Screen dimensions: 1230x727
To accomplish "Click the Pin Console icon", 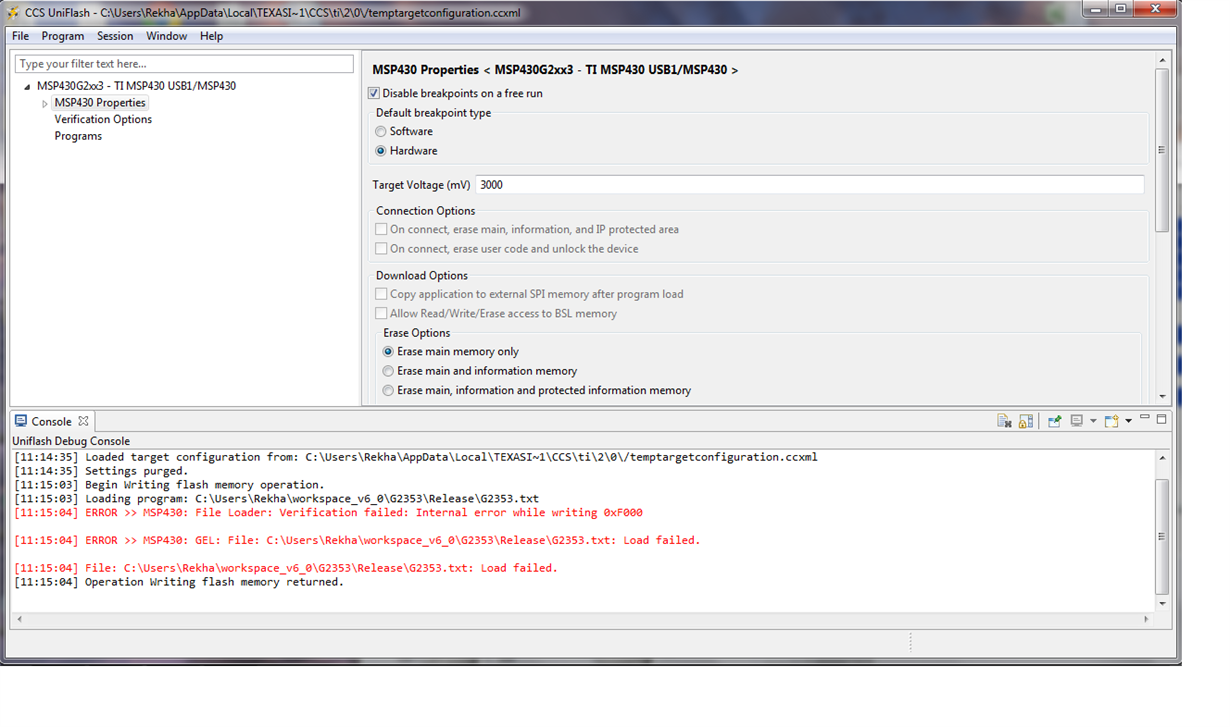I will [1054, 421].
